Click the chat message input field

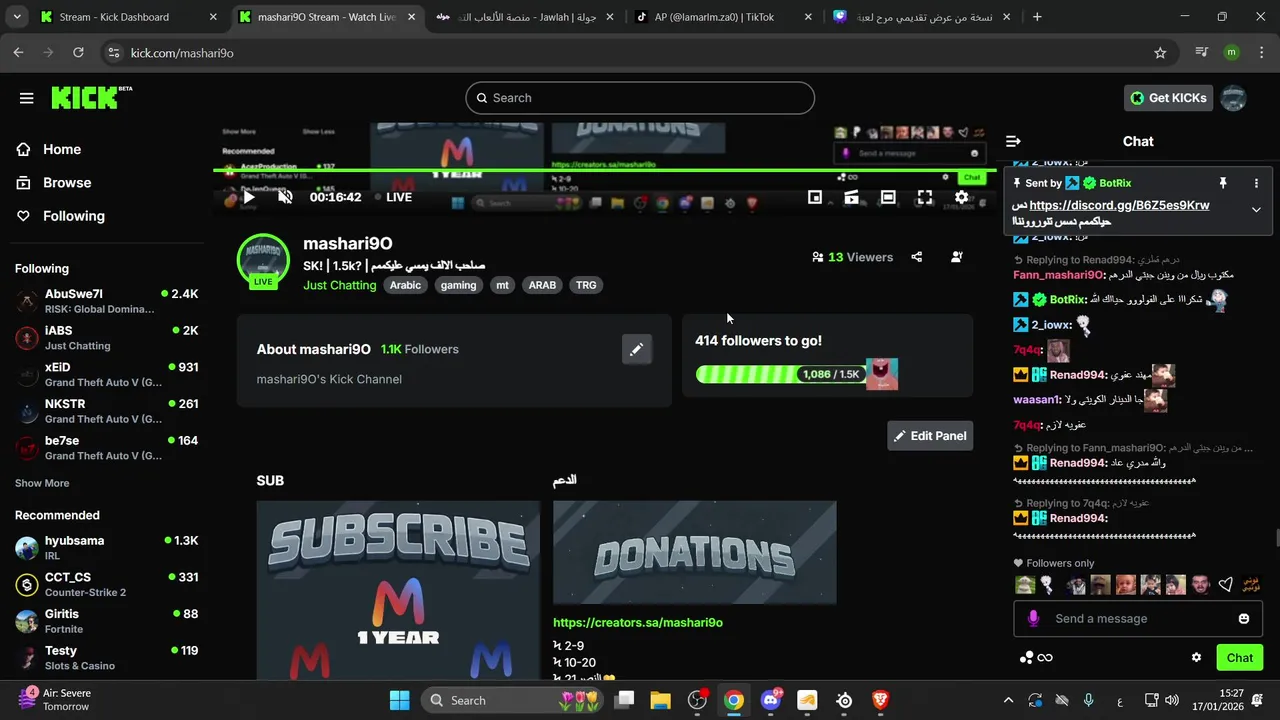pos(1138,618)
